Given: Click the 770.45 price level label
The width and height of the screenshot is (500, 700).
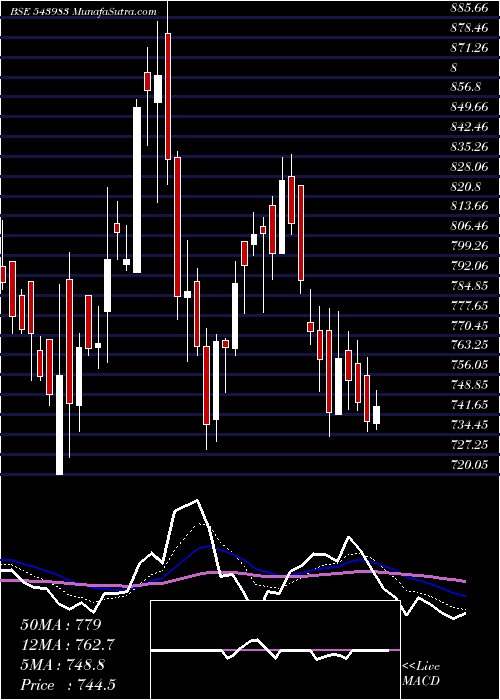Looking at the screenshot, I should 470,325.
